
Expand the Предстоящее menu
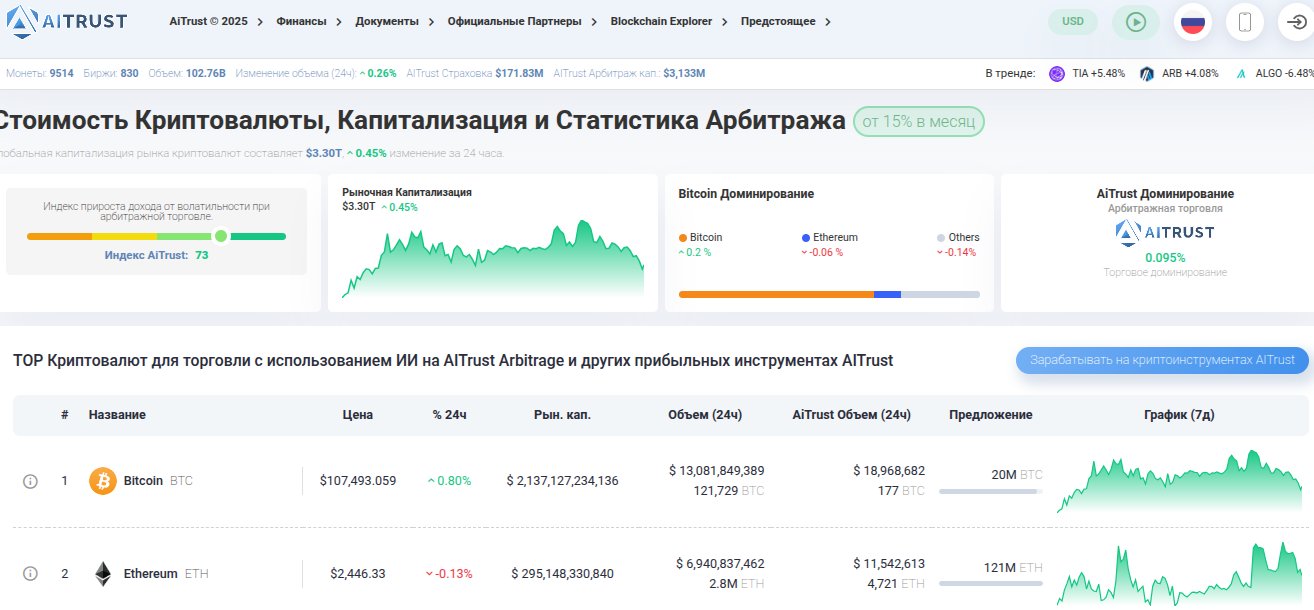[785, 21]
